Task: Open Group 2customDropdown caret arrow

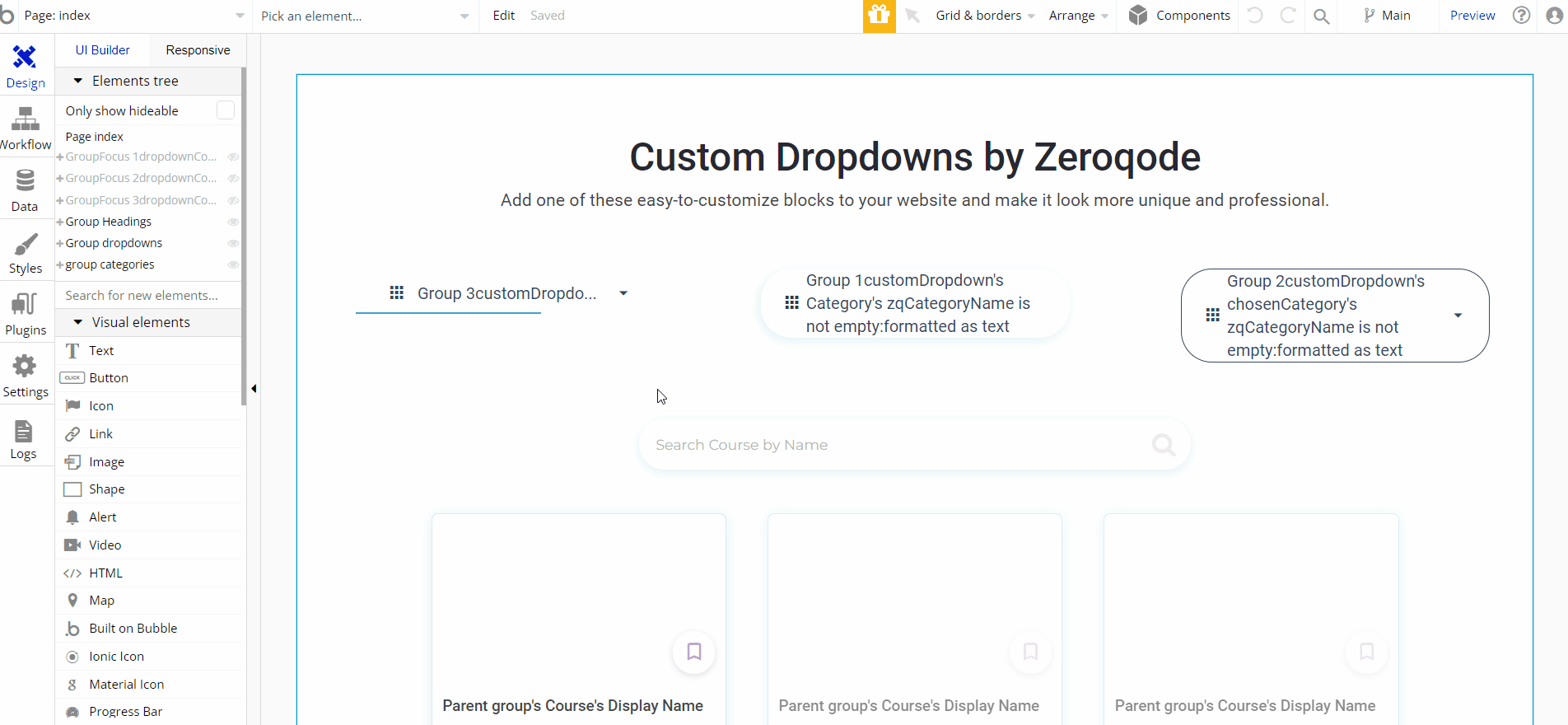Action: [1458, 316]
